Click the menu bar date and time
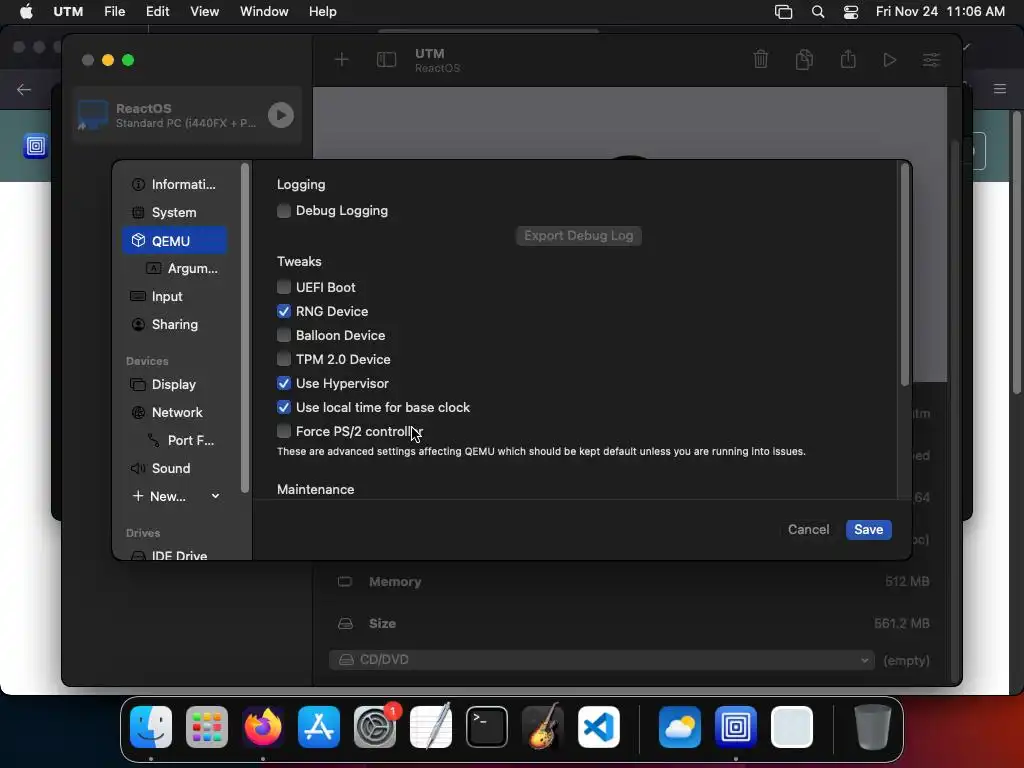 pyautogui.click(x=940, y=11)
